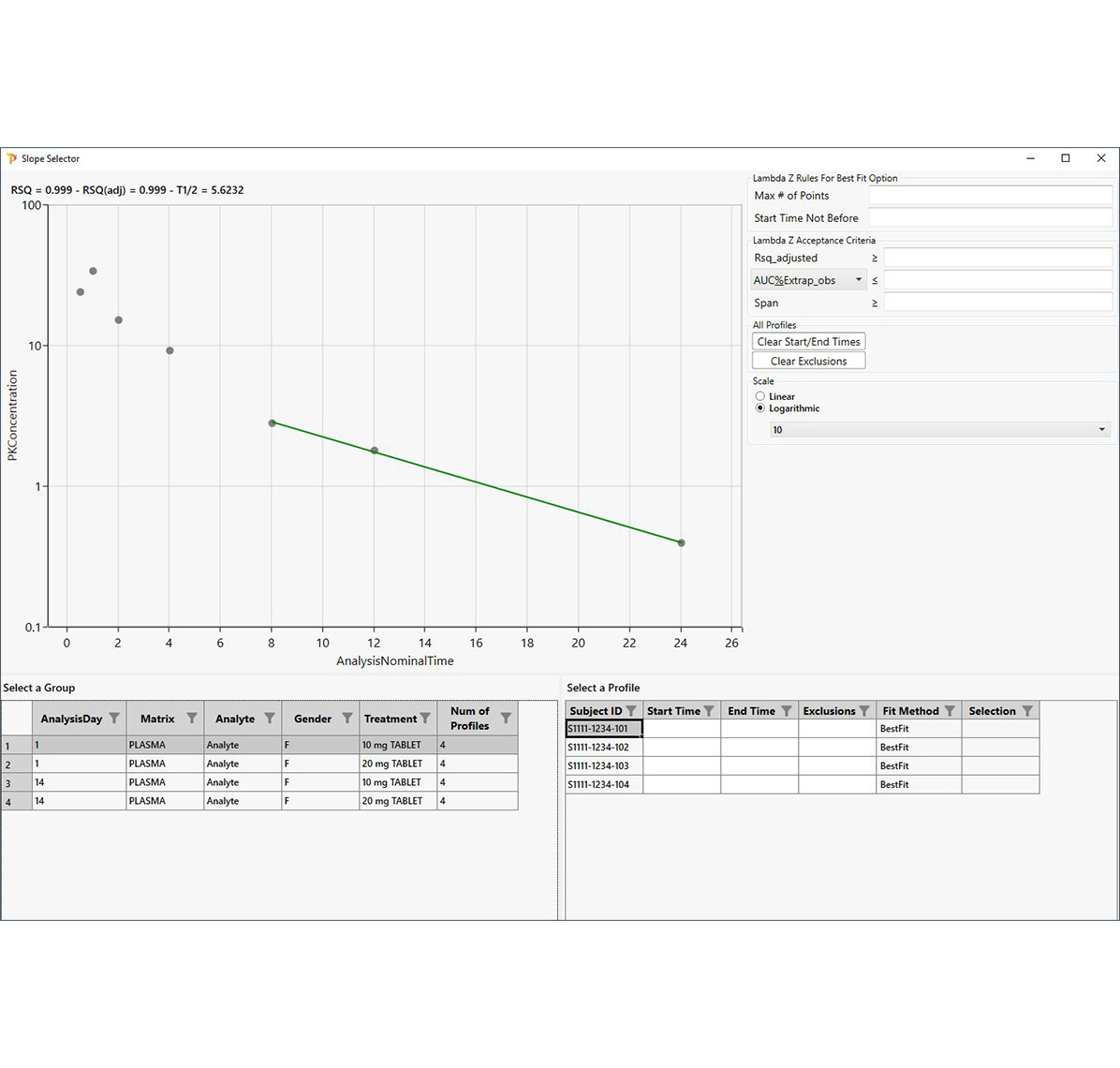Viewport: 1120px width, 1068px height.
Task: Select group row 2 header
Action: click(17, 764)
